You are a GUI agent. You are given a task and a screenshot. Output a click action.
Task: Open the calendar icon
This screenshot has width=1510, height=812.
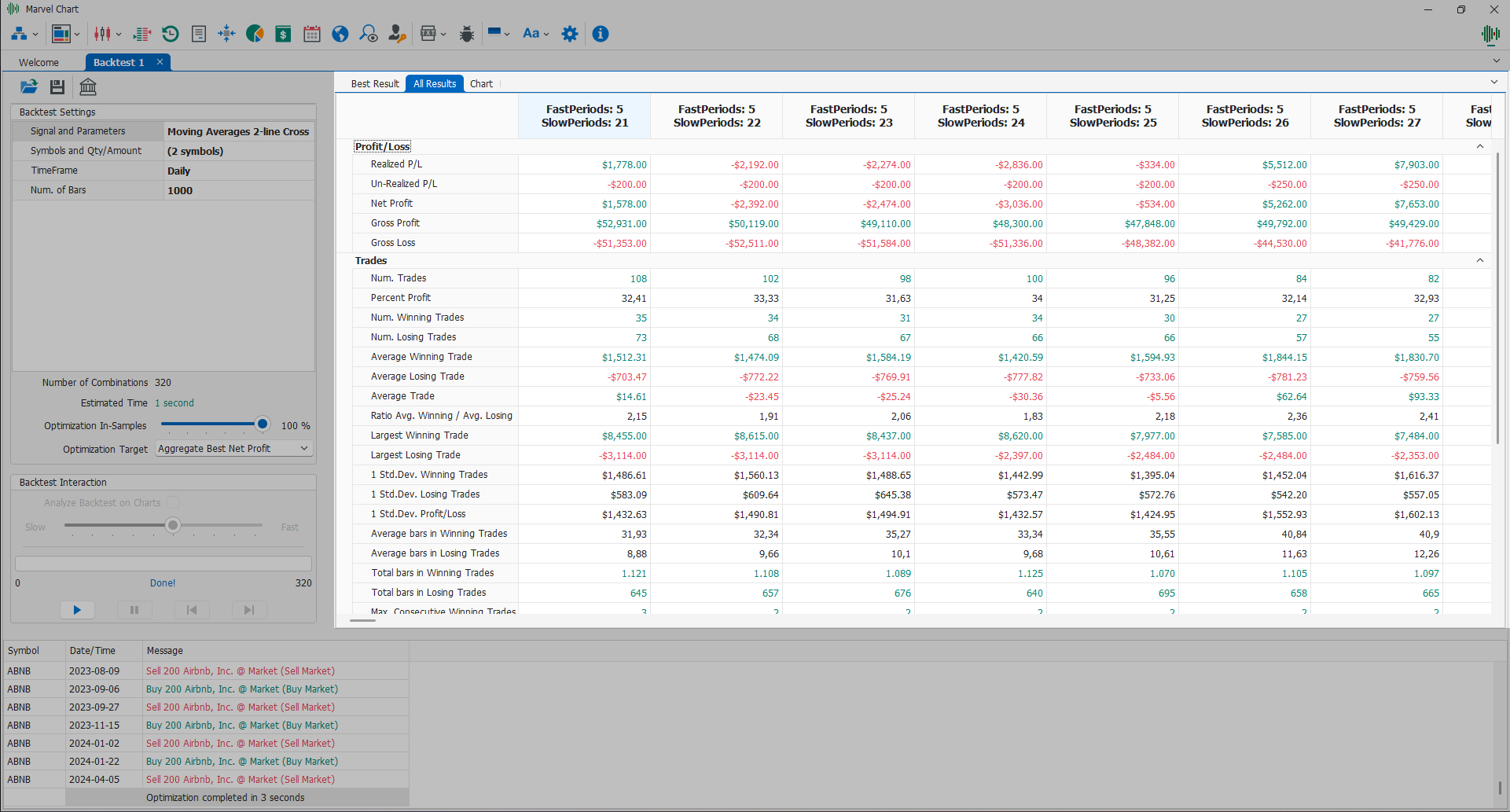[312, 34]
